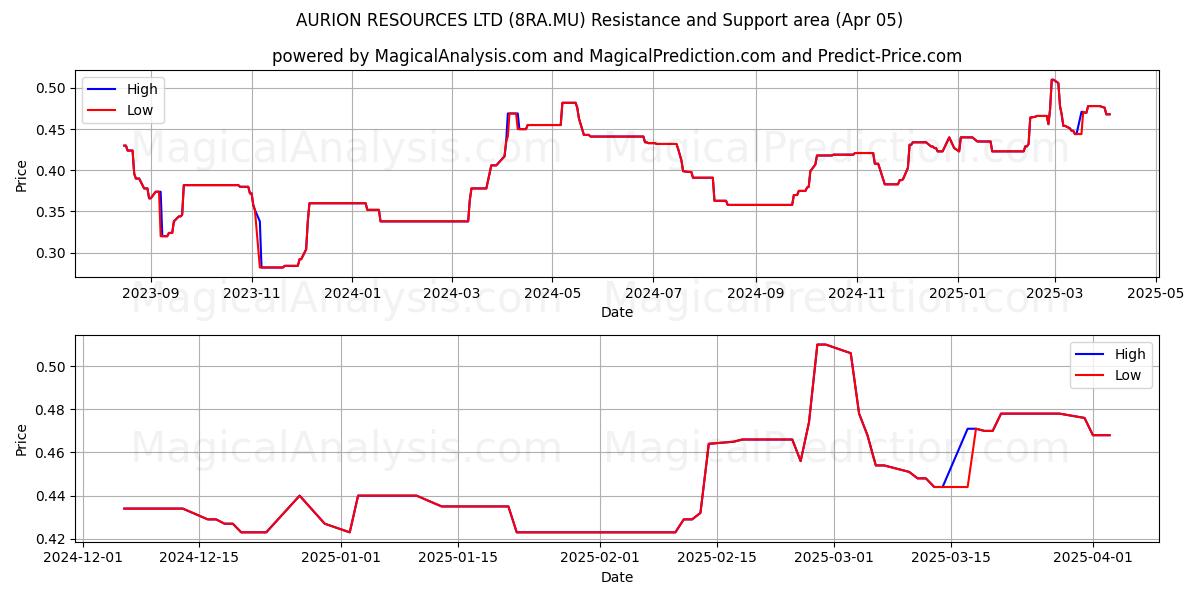The width and height of the screenshot is (1200, 600).
Task: Click the Date axis title of bottom chart
Action: coord(617,577)
